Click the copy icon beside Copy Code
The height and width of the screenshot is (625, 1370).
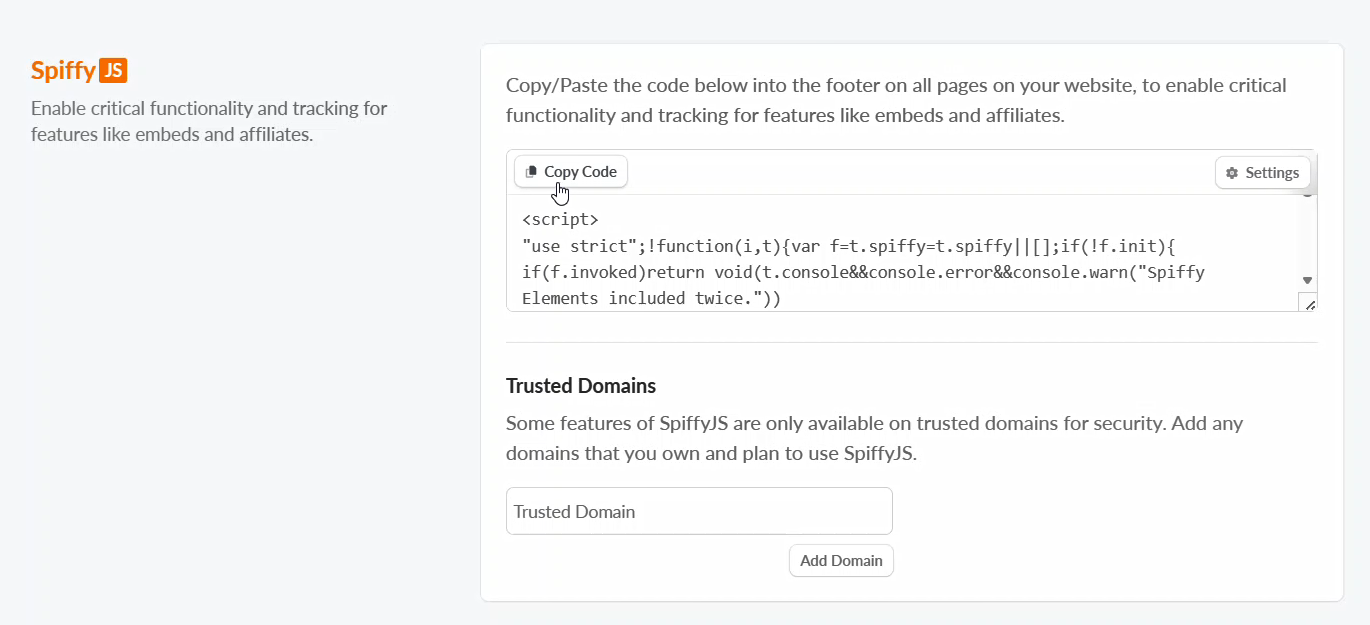[531, 172]
